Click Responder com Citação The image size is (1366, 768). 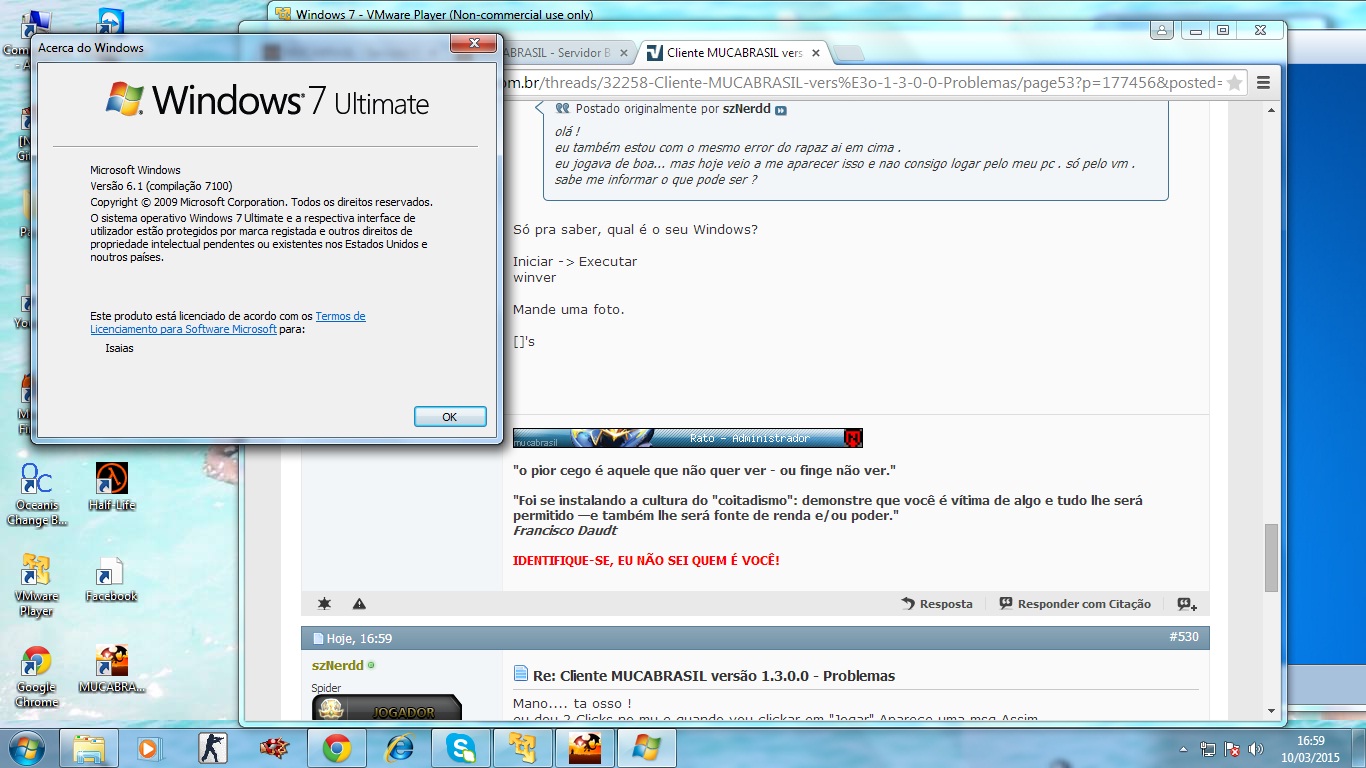[x=1075, y=604]
